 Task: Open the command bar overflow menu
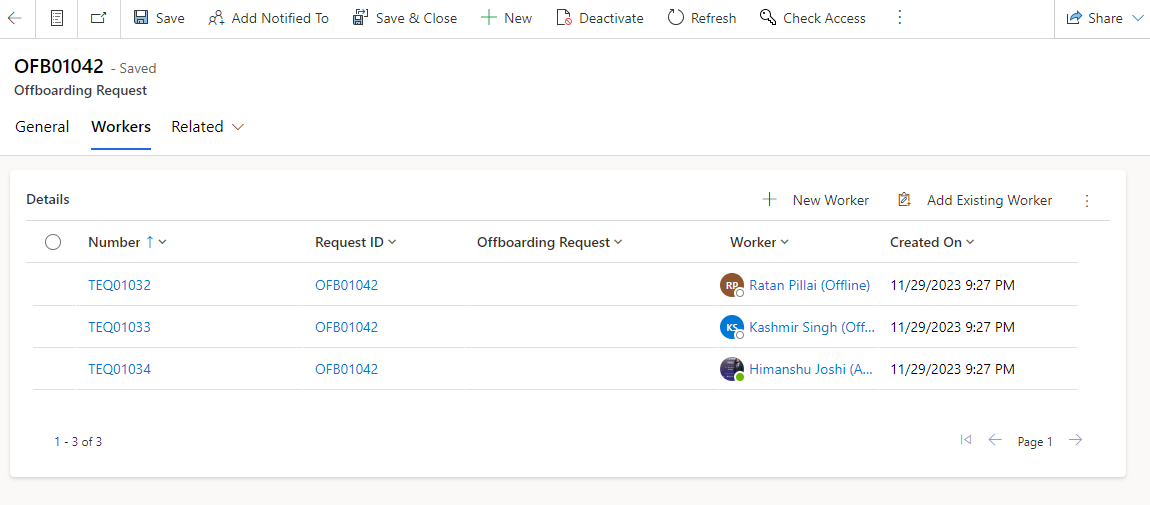[x=899, y=18]
